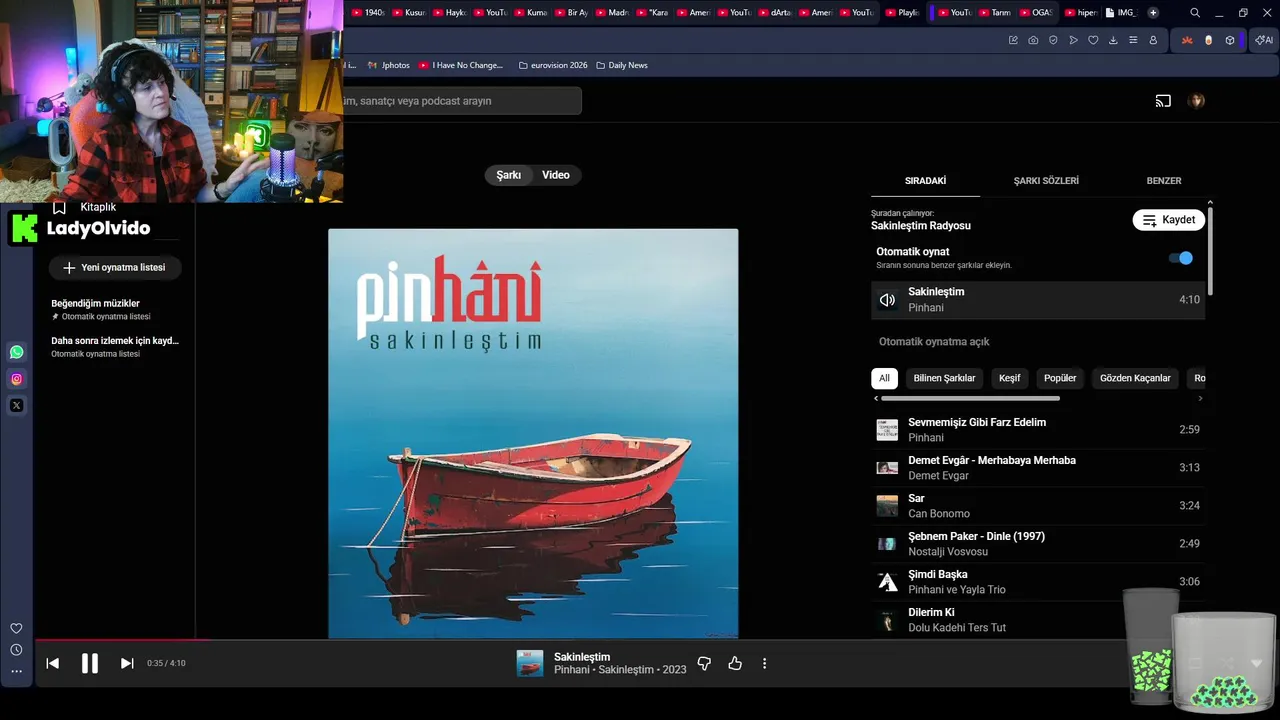
Task: Click the Kitaplık bookmark icon
Action: (59, 207)
